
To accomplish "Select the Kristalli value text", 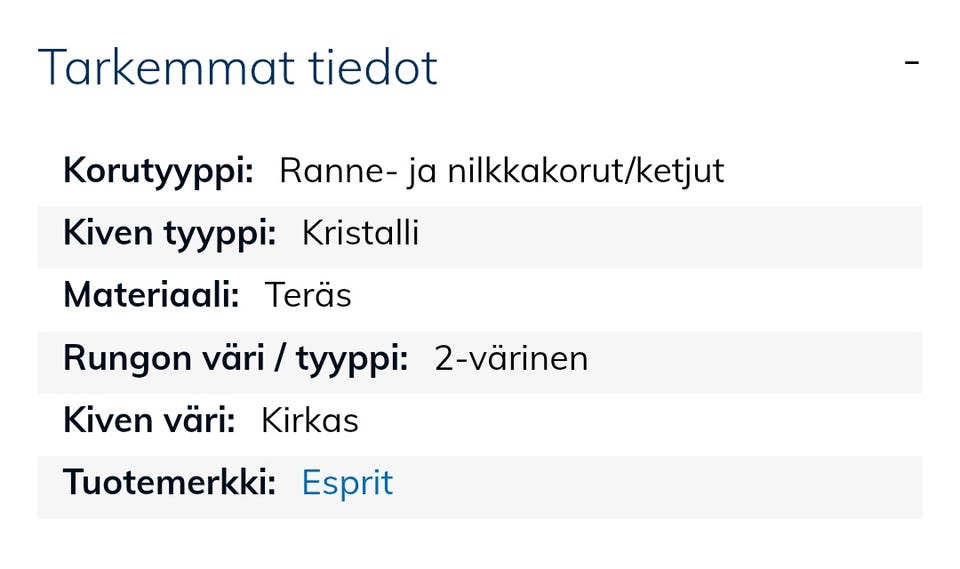I will pos(360,233).
